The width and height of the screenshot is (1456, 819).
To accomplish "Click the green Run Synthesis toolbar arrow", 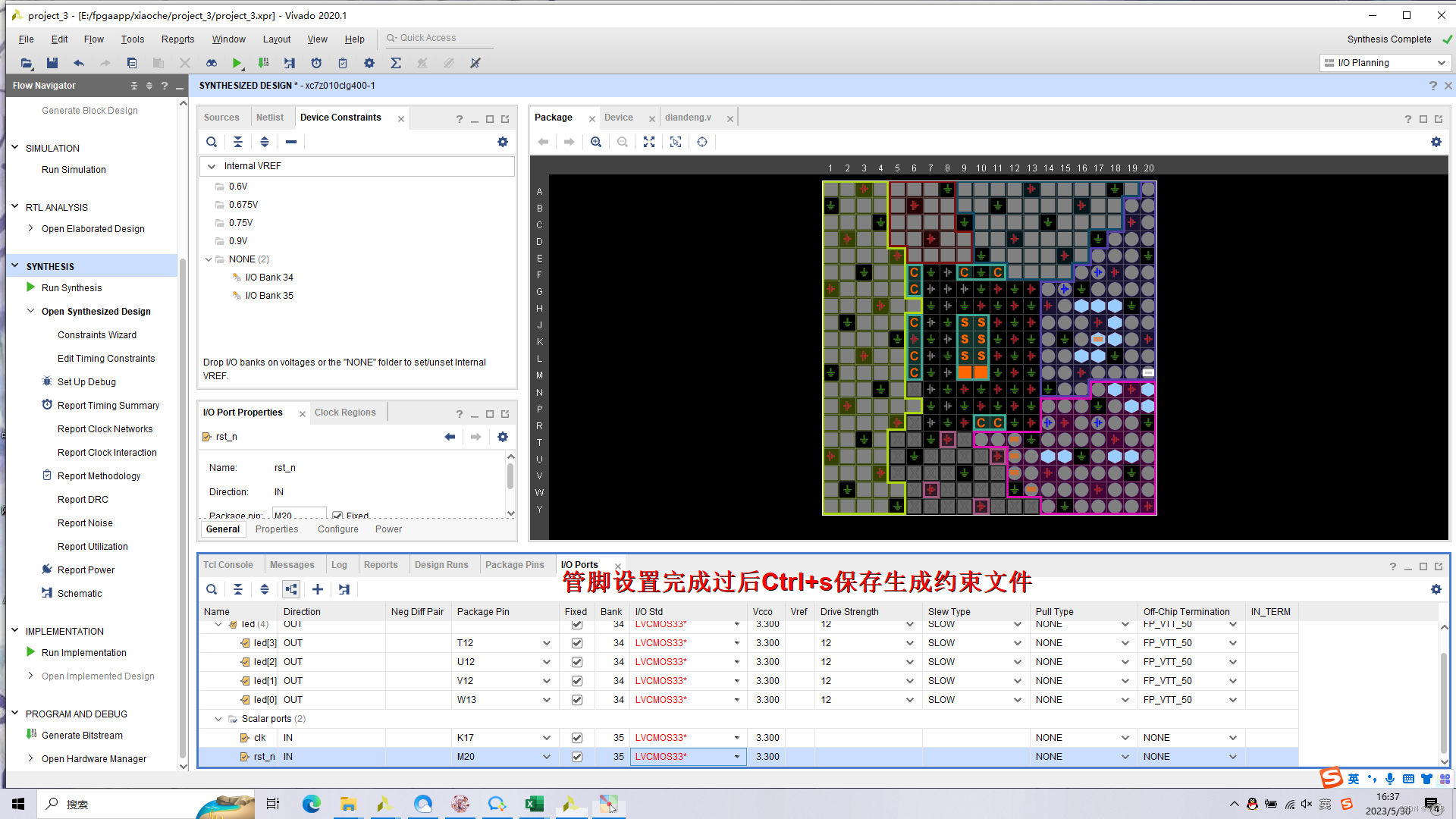I will 237,63.
